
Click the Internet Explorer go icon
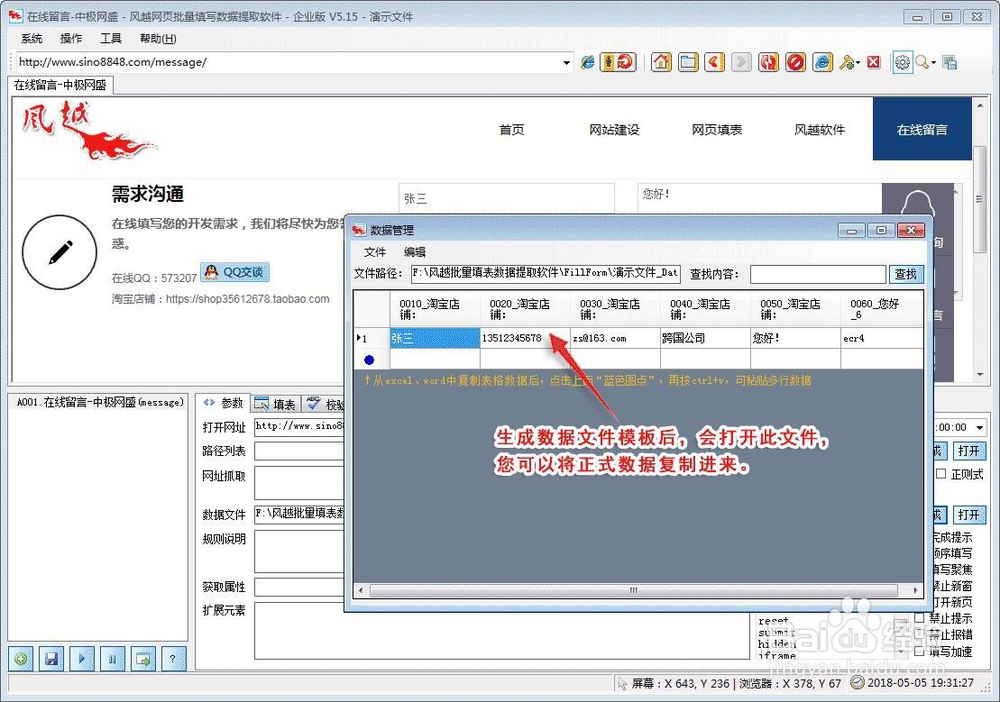coord(587,62)
